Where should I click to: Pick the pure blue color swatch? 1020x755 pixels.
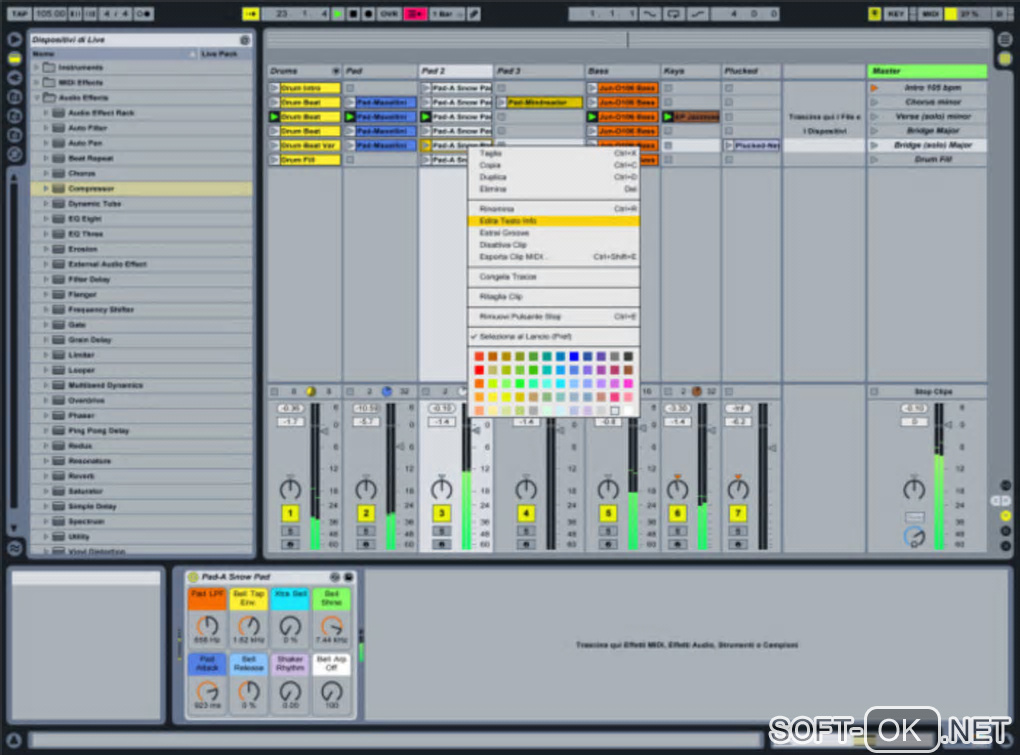[574, 356]
